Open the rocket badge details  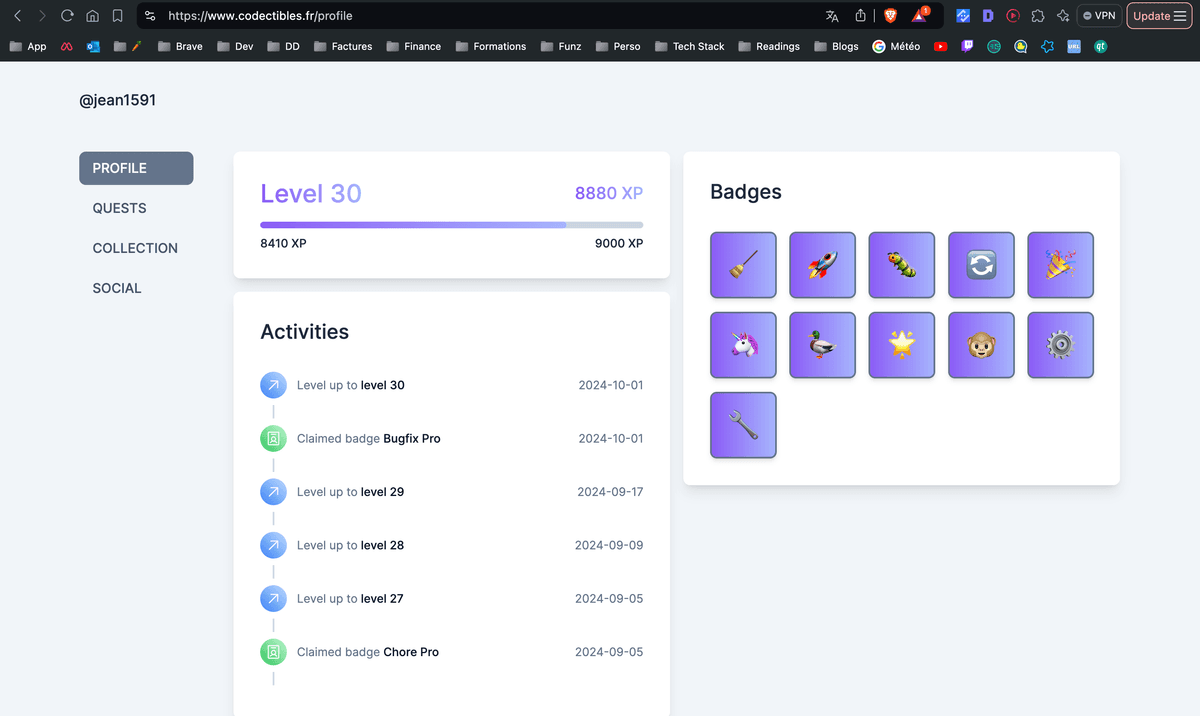[822, 265]
